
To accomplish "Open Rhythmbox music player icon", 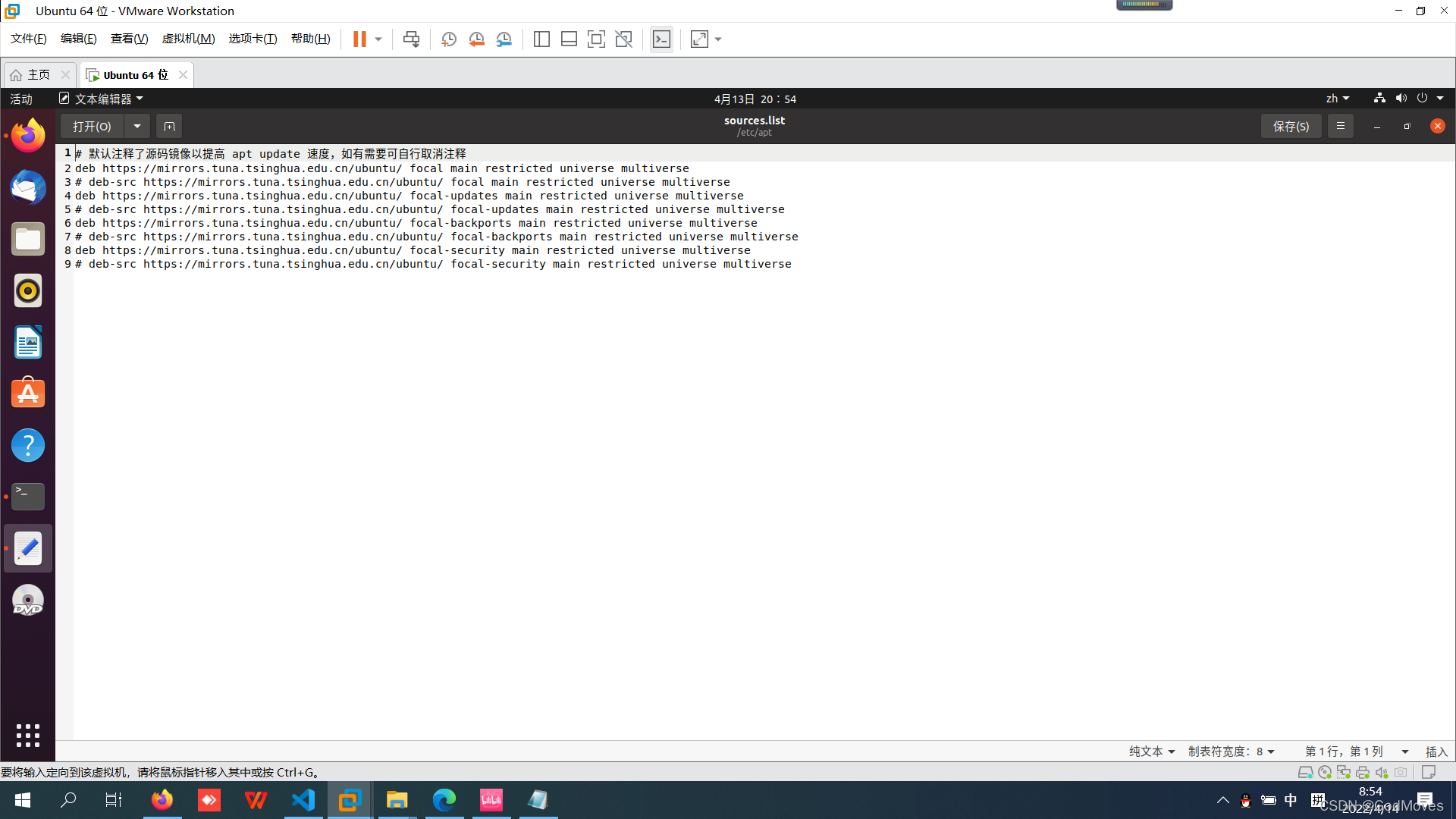I will point(28,290).
